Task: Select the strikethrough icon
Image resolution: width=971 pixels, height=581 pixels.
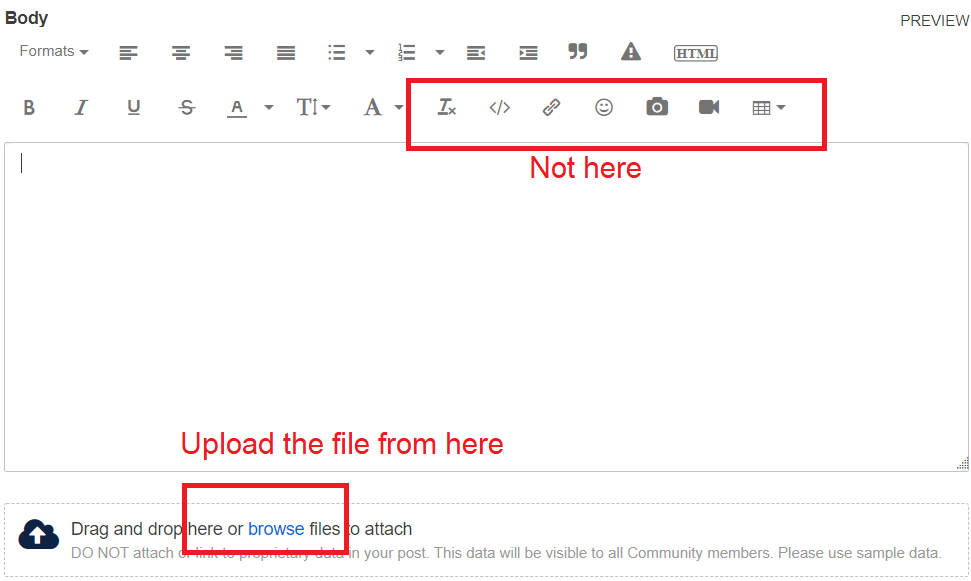Action: tap(186, 107)
